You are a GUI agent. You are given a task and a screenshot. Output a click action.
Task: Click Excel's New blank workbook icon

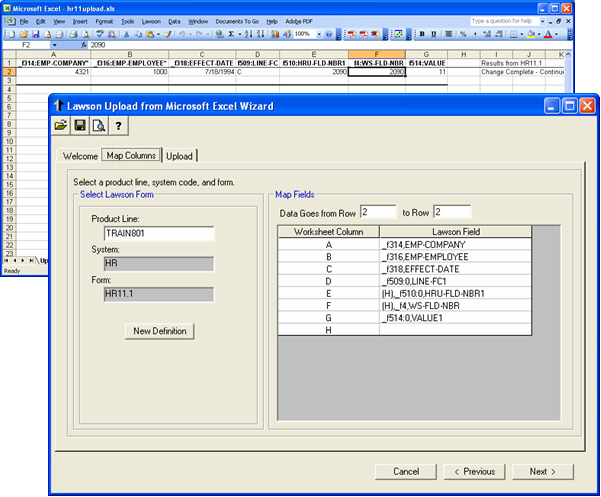12,34
